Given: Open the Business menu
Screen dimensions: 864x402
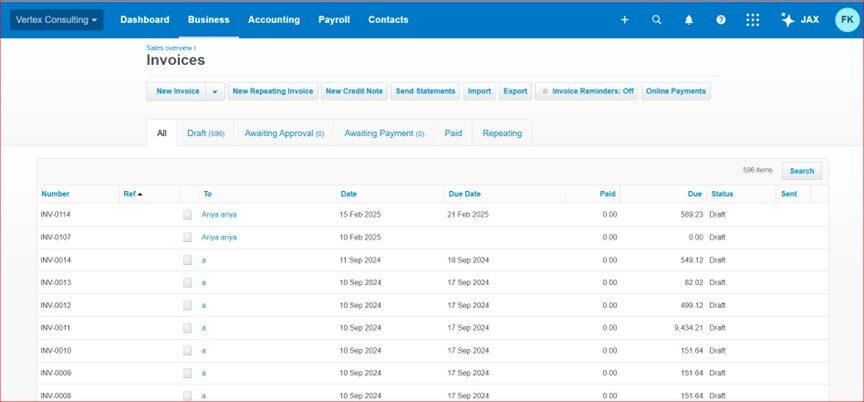Looking at the screenshot, I should pyautogui.click(x=208, y=20).
